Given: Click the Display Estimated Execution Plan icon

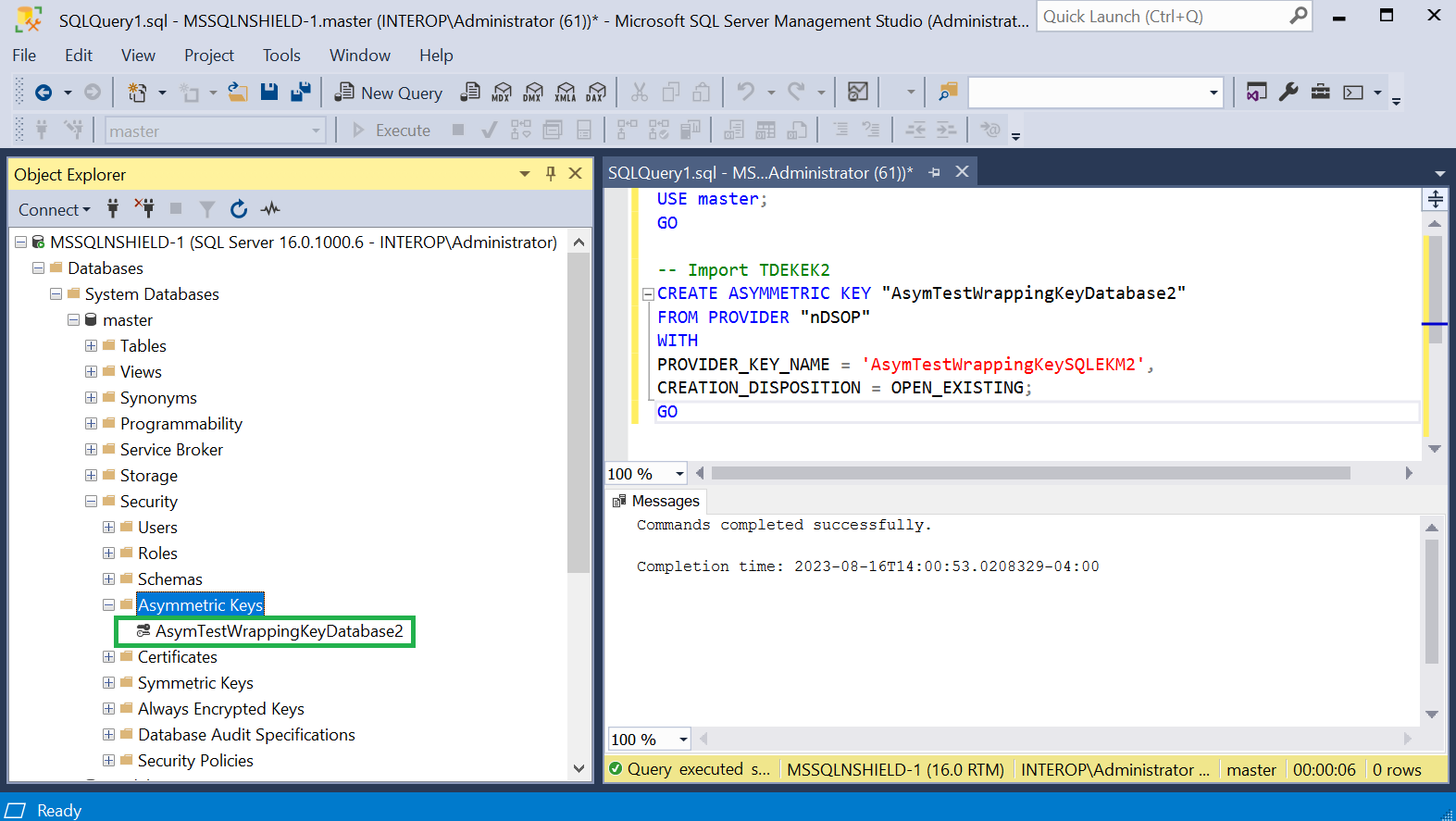Looking at the screenshot, I should (x=521, y=130).
